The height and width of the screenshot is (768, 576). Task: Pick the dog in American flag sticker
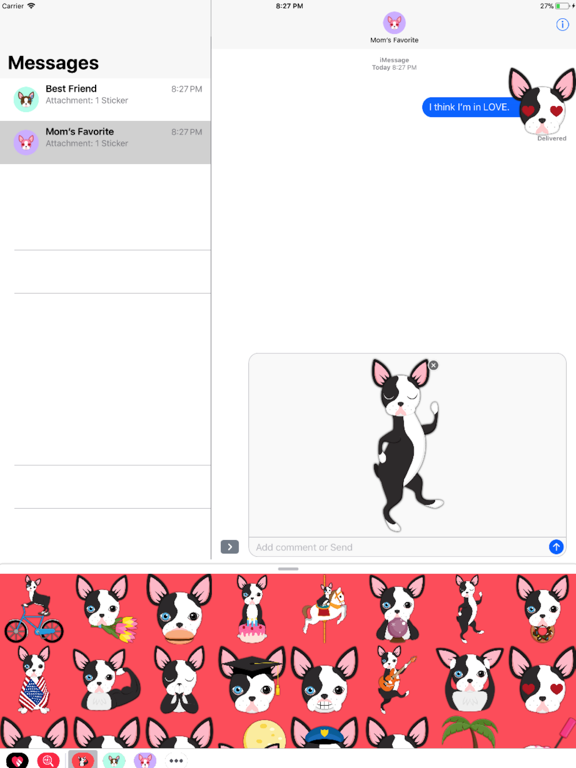coord(34,680)
